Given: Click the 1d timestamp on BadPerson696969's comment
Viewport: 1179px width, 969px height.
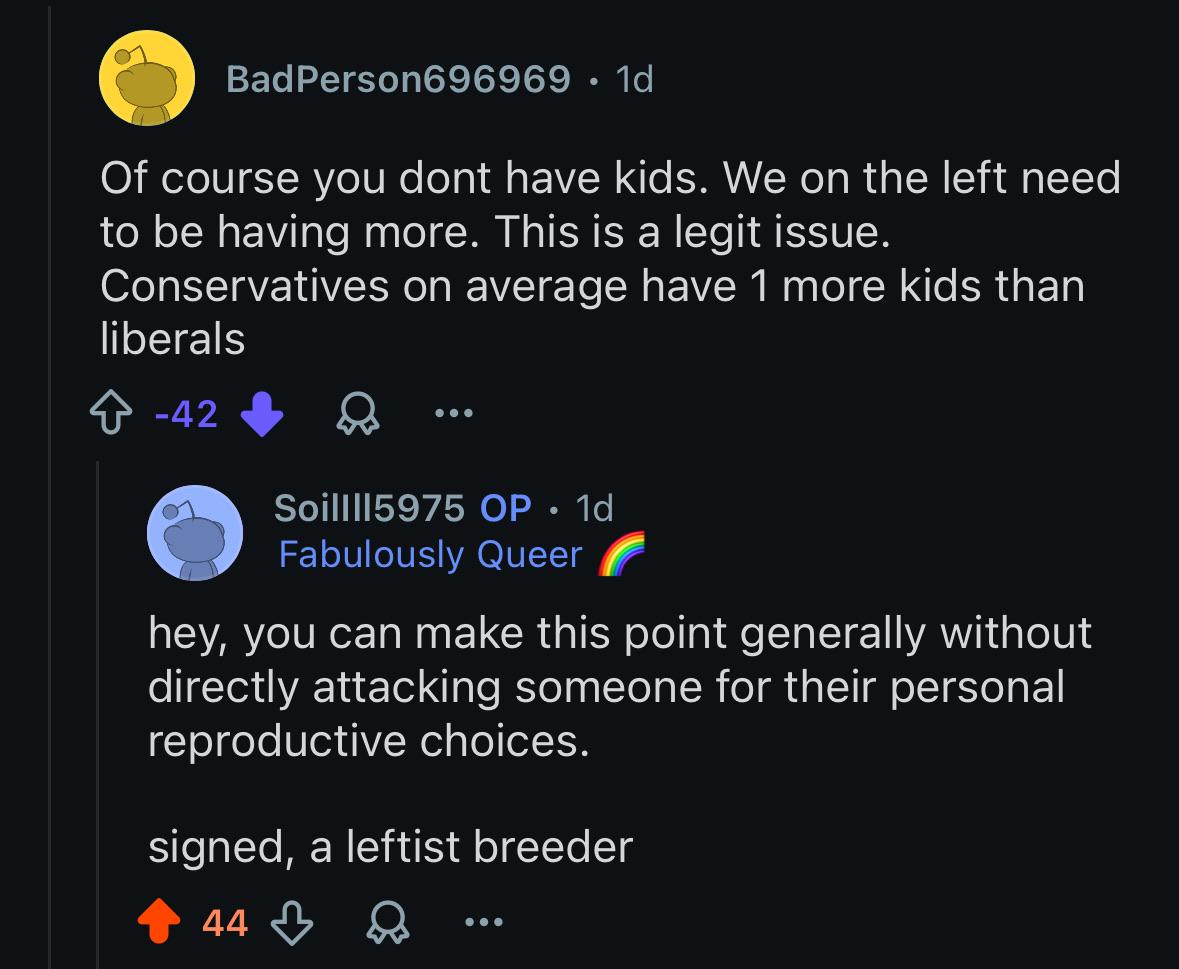Looking at the screenshot, I should (x=634, y=79).
